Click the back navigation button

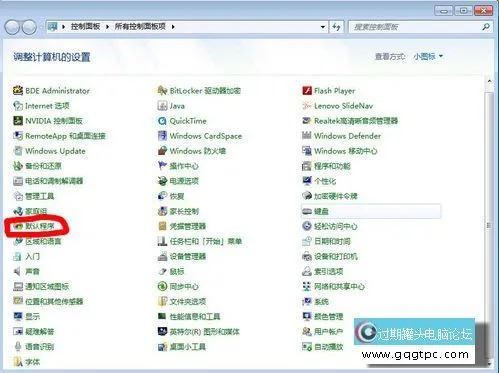[12, 27]
